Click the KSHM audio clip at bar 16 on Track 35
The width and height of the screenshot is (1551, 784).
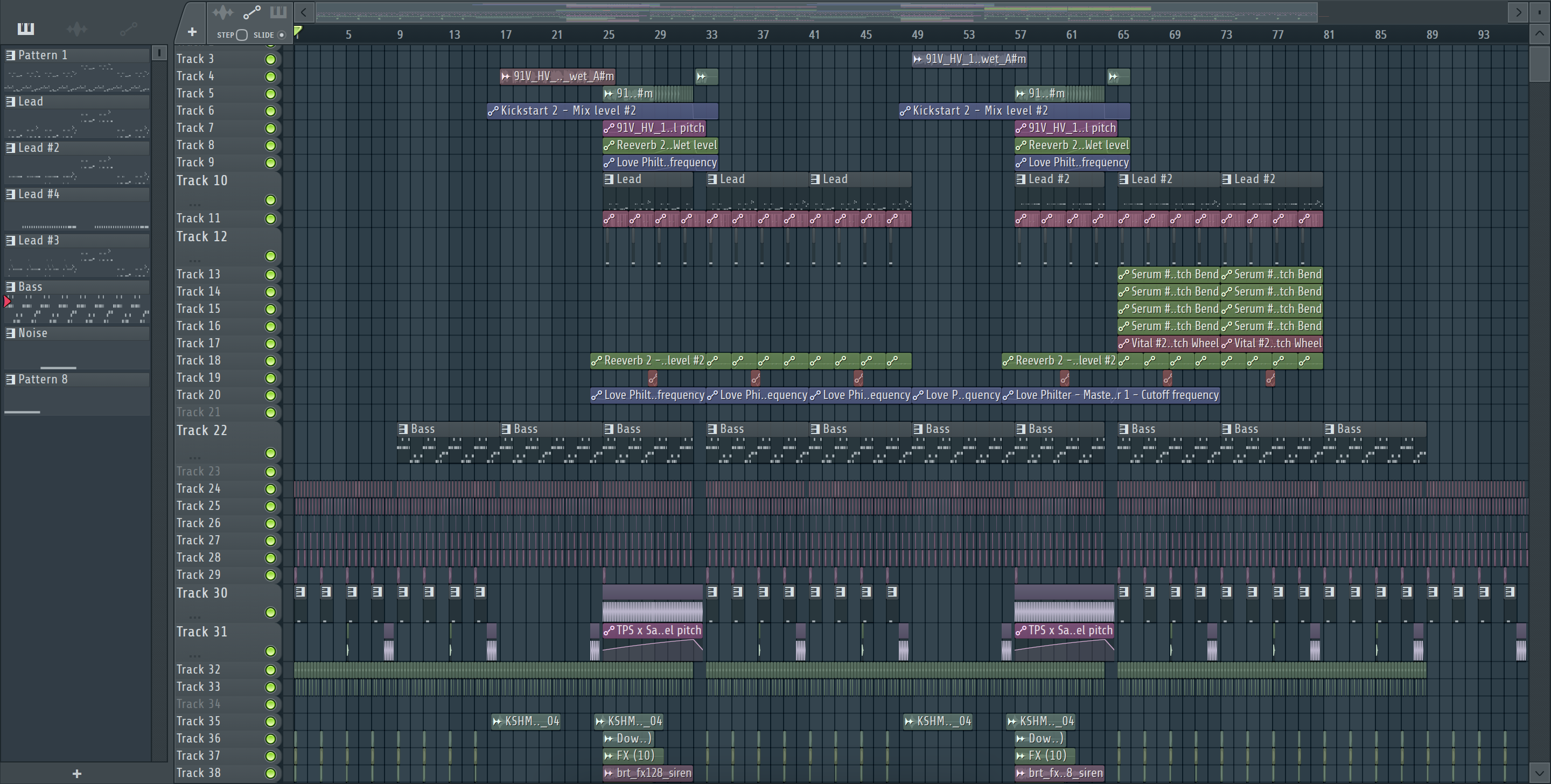point(526,722)
